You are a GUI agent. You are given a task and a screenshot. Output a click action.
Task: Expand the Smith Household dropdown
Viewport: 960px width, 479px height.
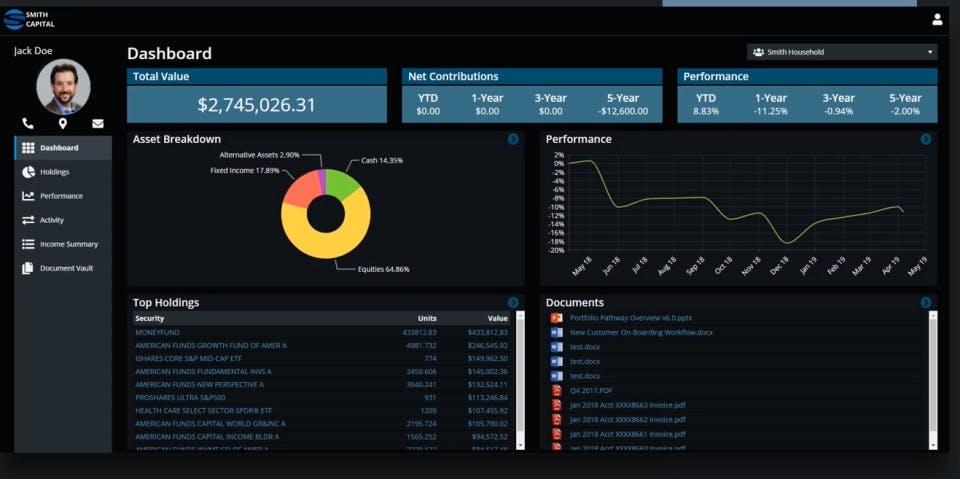pyautogui.click(x=842, y=52)
